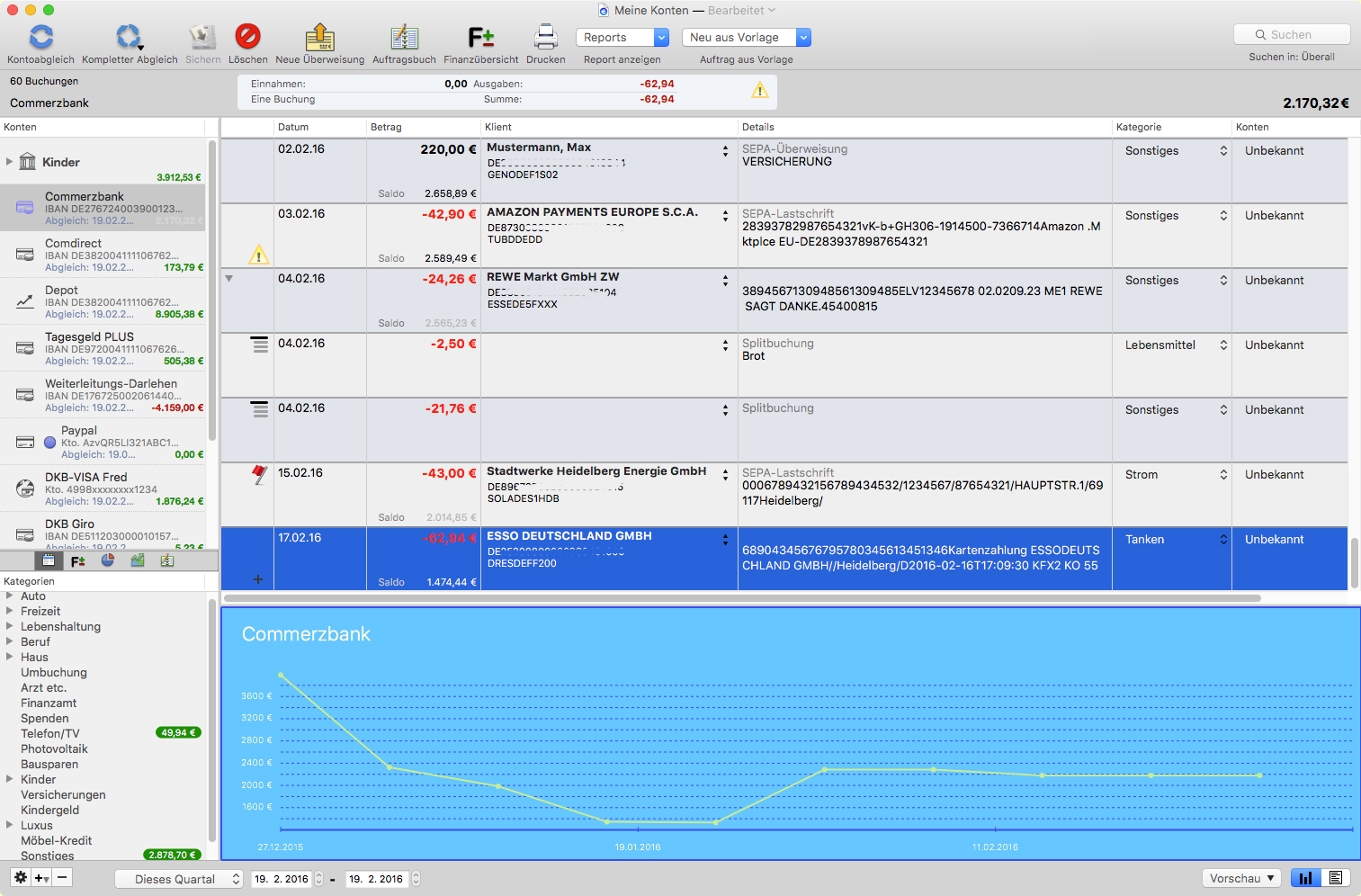Click the red Löschen icon
This screenshot has height=896, width=1361.
tap(247, 37)
